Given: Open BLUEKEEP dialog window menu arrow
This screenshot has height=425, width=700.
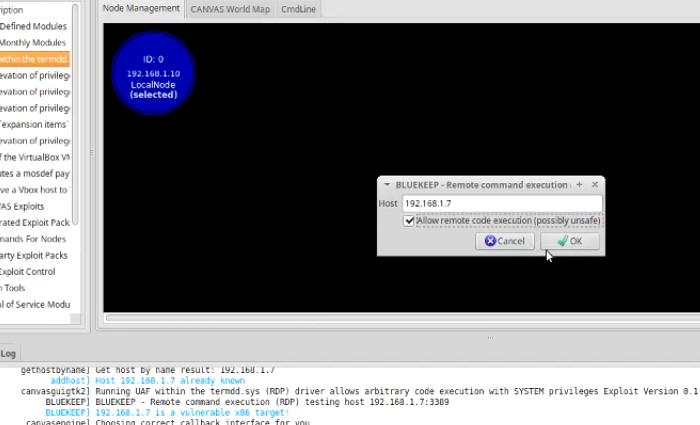Looking at the screenshot, I should tap(387, 184).
